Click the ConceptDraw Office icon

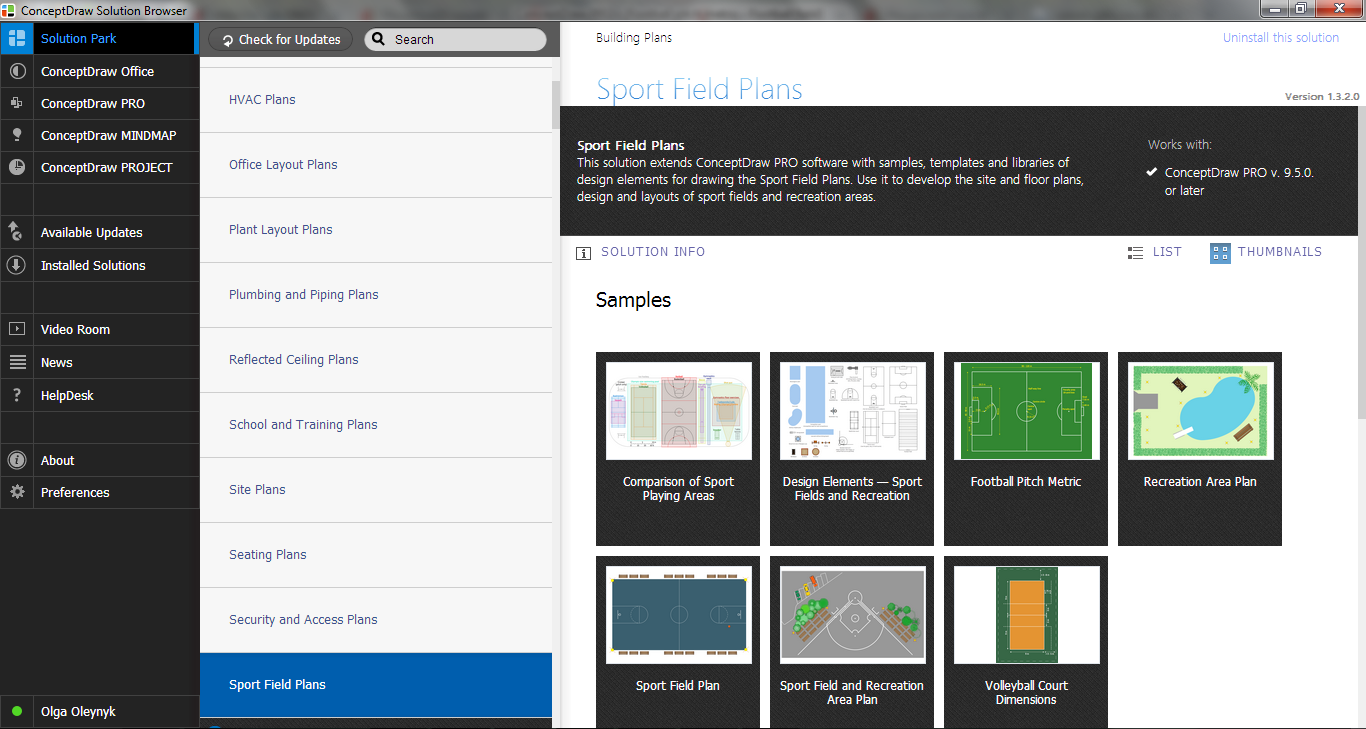click(x=16, y=72)
